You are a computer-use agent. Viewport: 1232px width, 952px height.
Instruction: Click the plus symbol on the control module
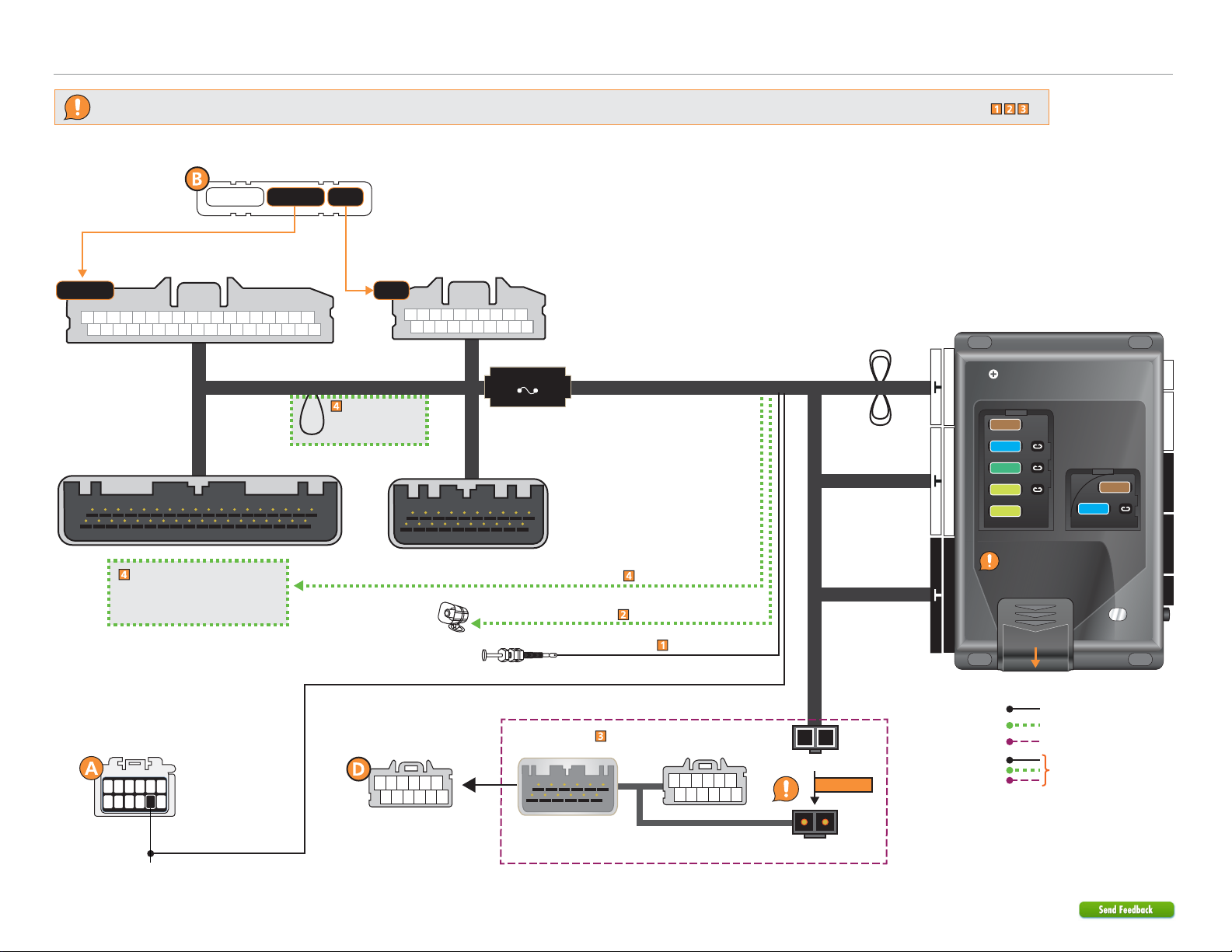point(993,374)
